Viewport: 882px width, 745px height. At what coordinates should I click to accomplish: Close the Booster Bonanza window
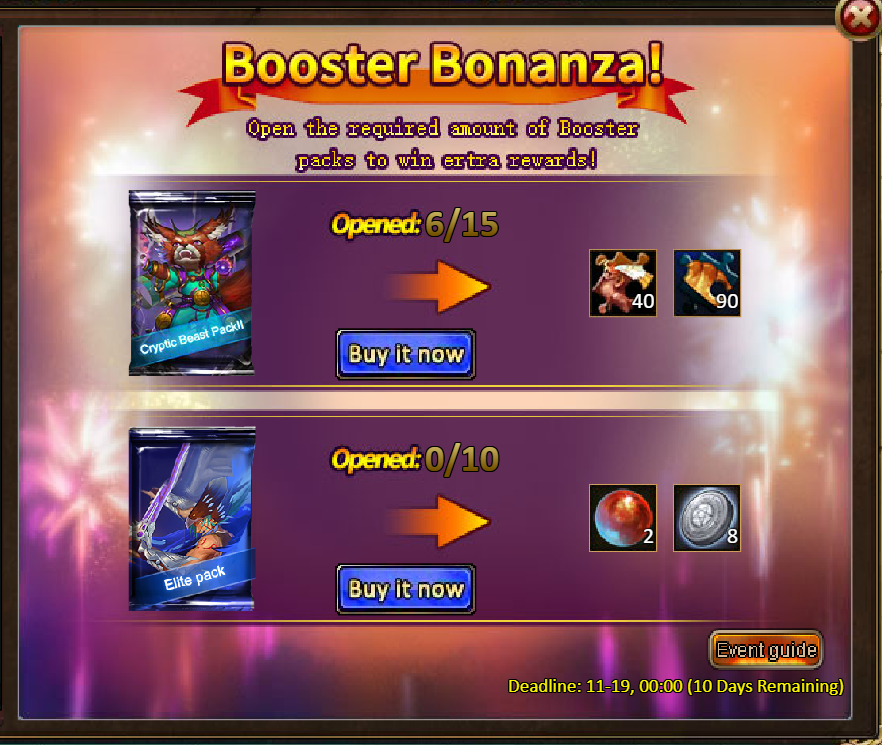click(859, 19)
